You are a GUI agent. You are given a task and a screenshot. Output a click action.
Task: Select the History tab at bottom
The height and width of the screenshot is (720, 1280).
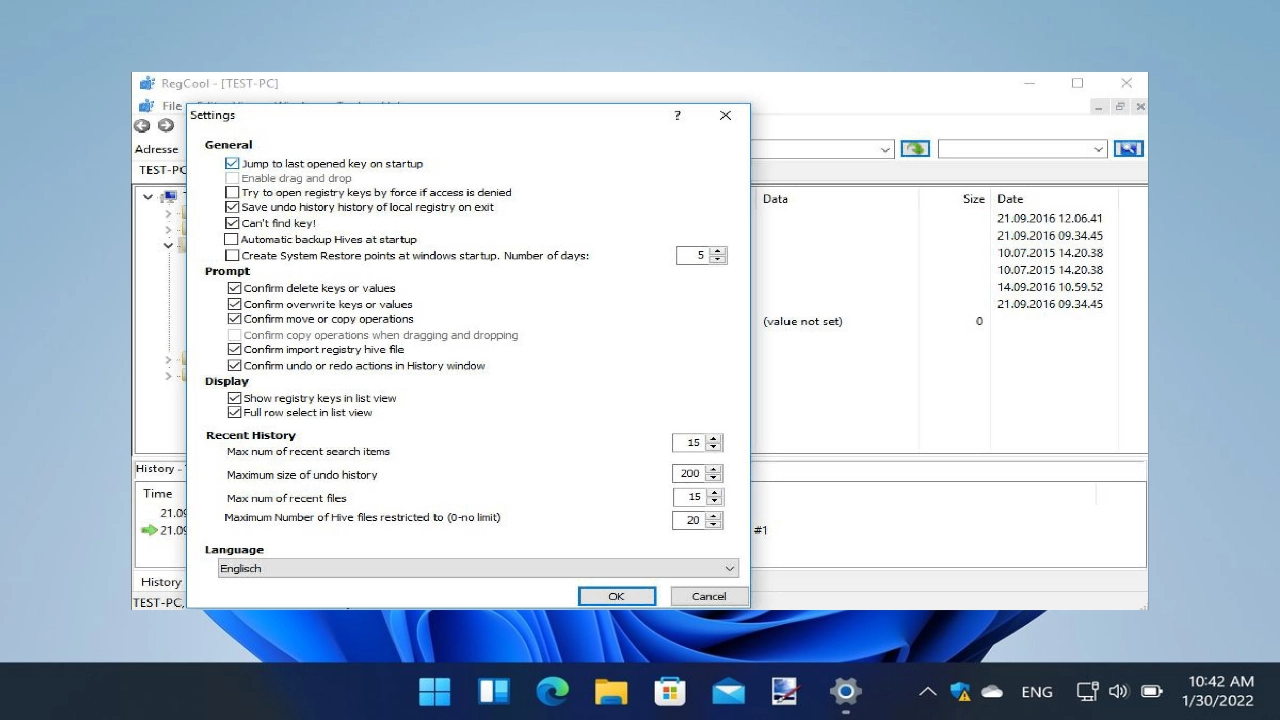click(161, 582)
